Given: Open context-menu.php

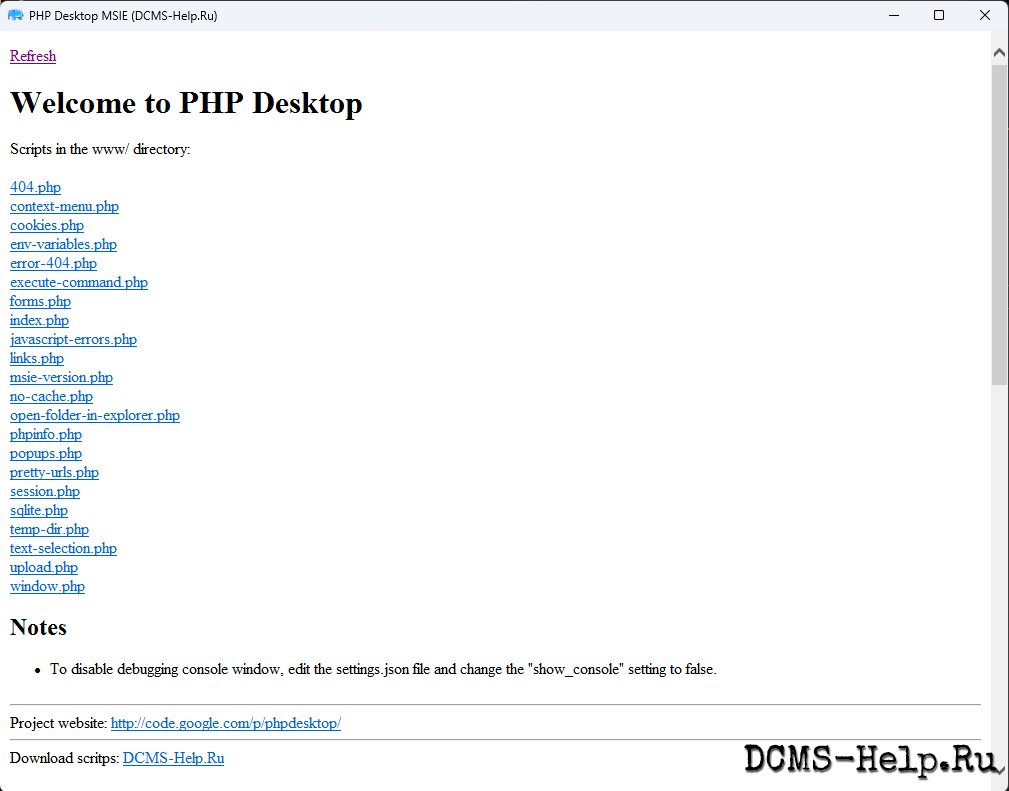Looking at the screenshot, I should [64, 206].
